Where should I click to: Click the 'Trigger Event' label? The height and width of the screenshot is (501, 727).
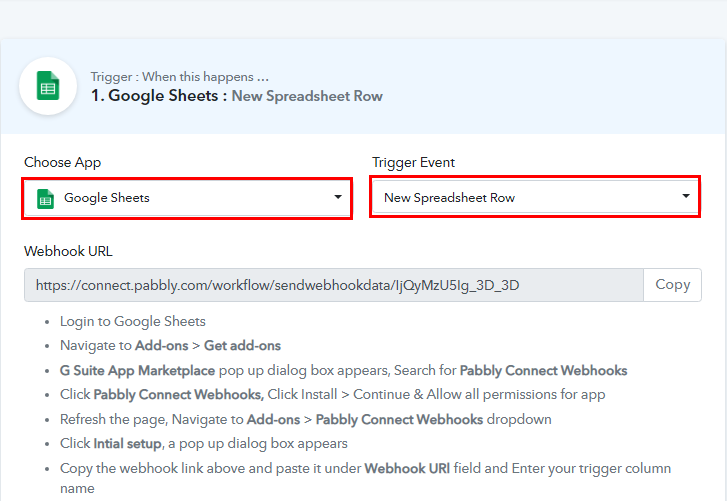(x=413, y=162)
